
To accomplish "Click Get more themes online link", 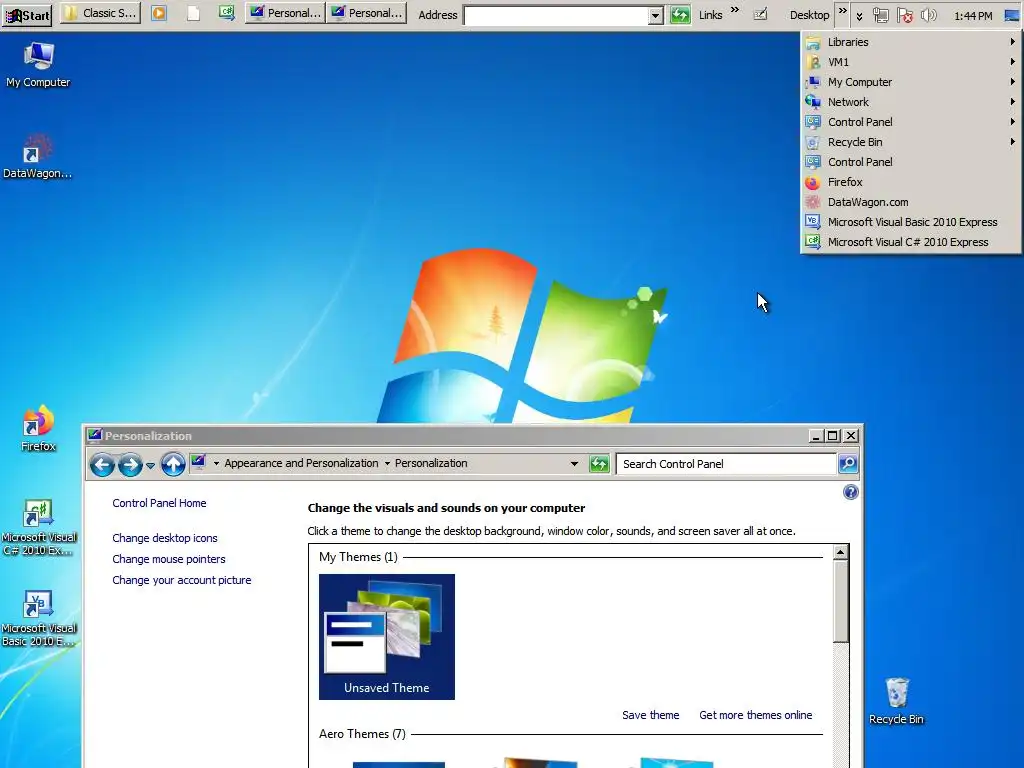I will pyautogui.click(x=756, y=715).
